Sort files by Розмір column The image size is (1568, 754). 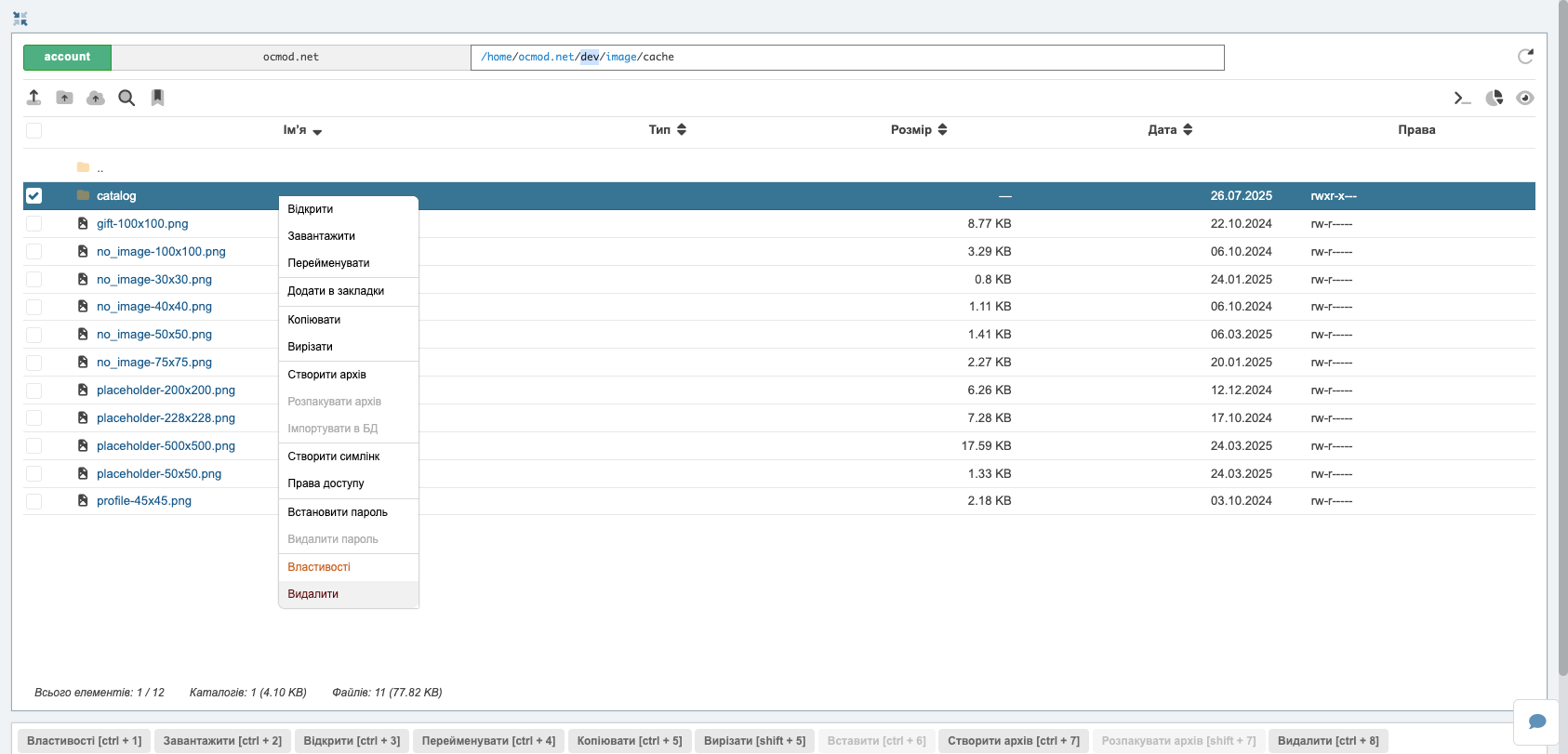coord(919,129)
